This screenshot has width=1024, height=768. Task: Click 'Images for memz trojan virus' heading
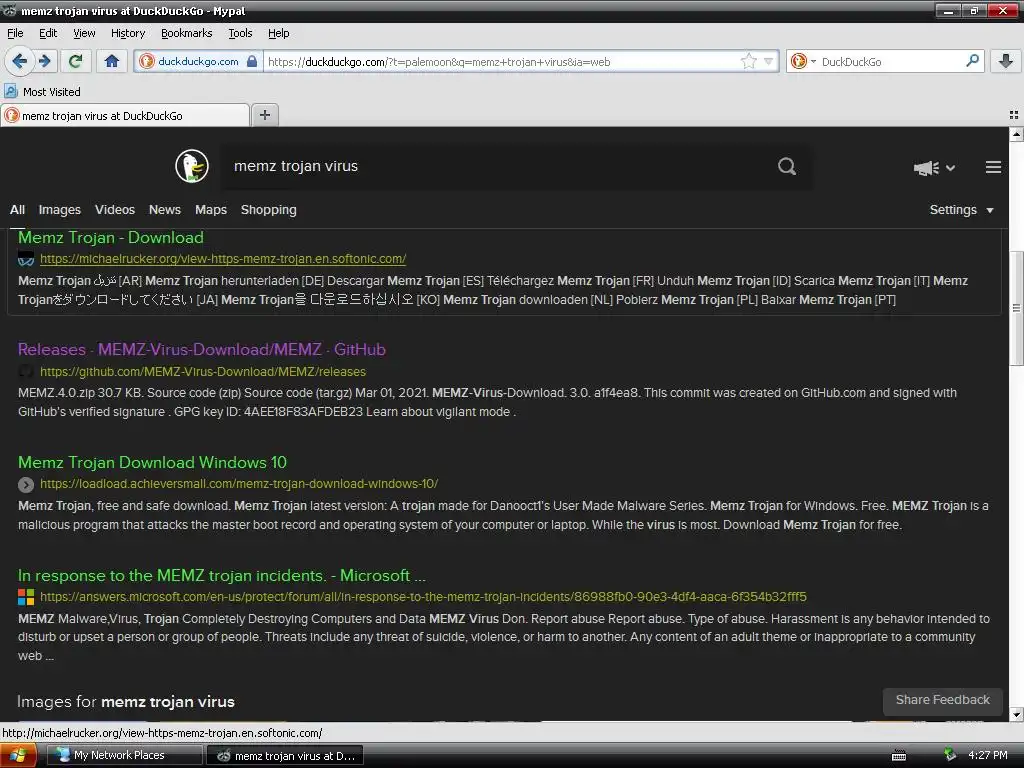tap(125, 702)
